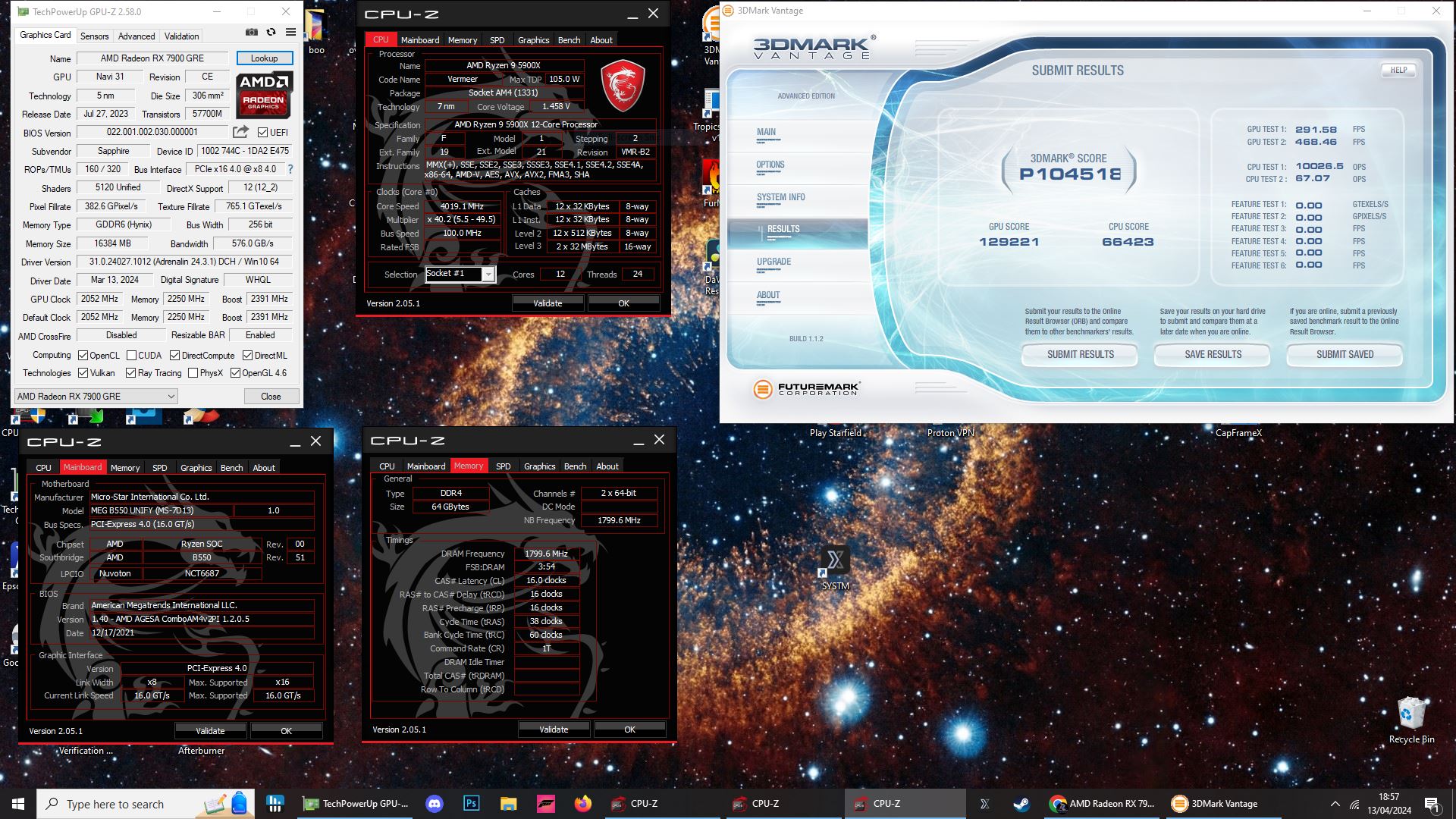This screenshot has width=1456, height=819.
Task: Open Chrome AMD Radeon window in taskbar
Action: (x=1102, y=804)
